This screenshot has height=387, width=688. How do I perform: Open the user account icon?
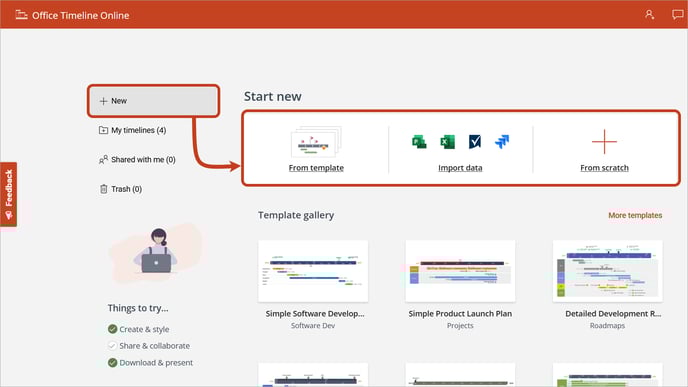pyautogui.click(x=649, y=15)
